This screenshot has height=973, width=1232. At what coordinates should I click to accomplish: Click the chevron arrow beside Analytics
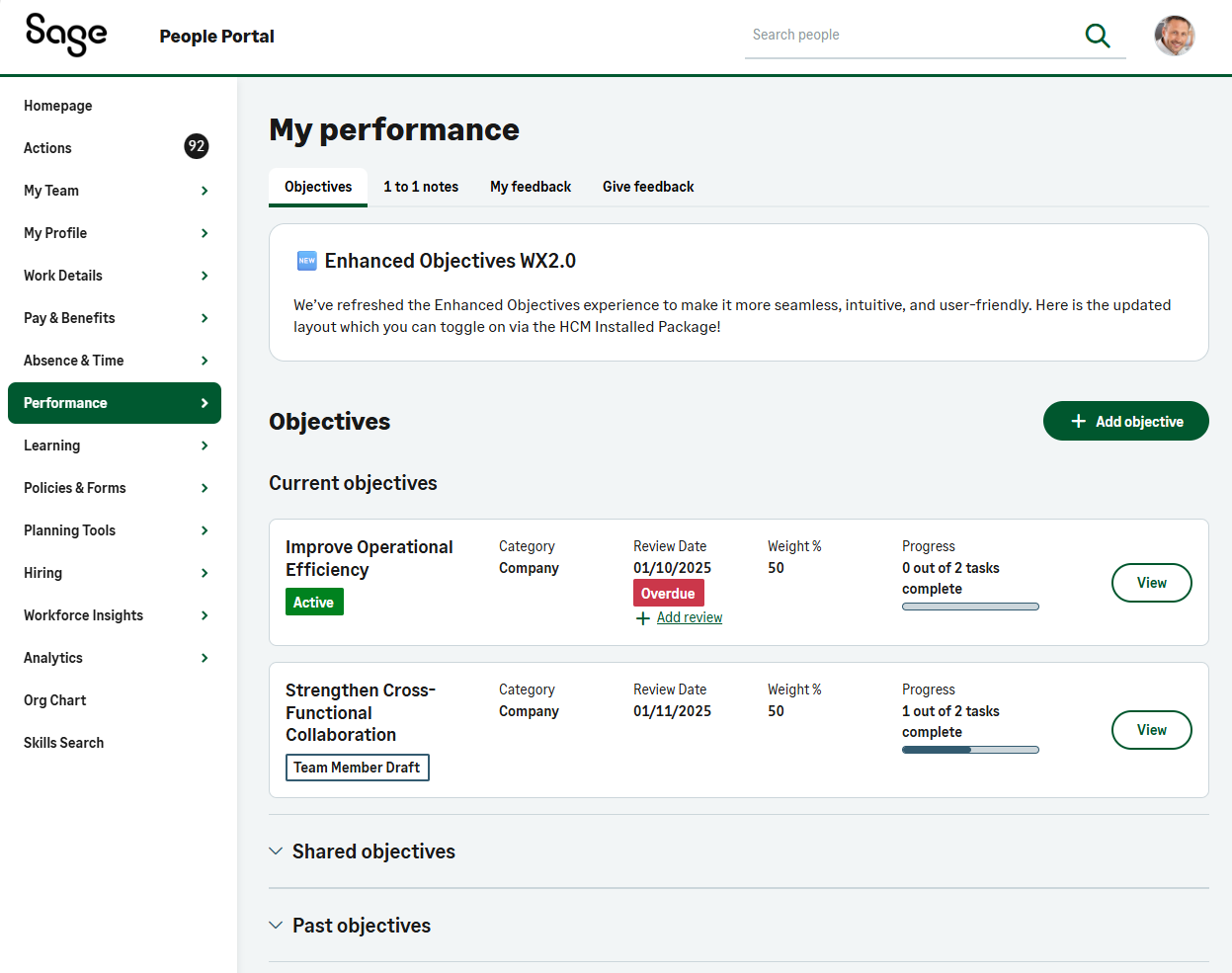[205, 658]
